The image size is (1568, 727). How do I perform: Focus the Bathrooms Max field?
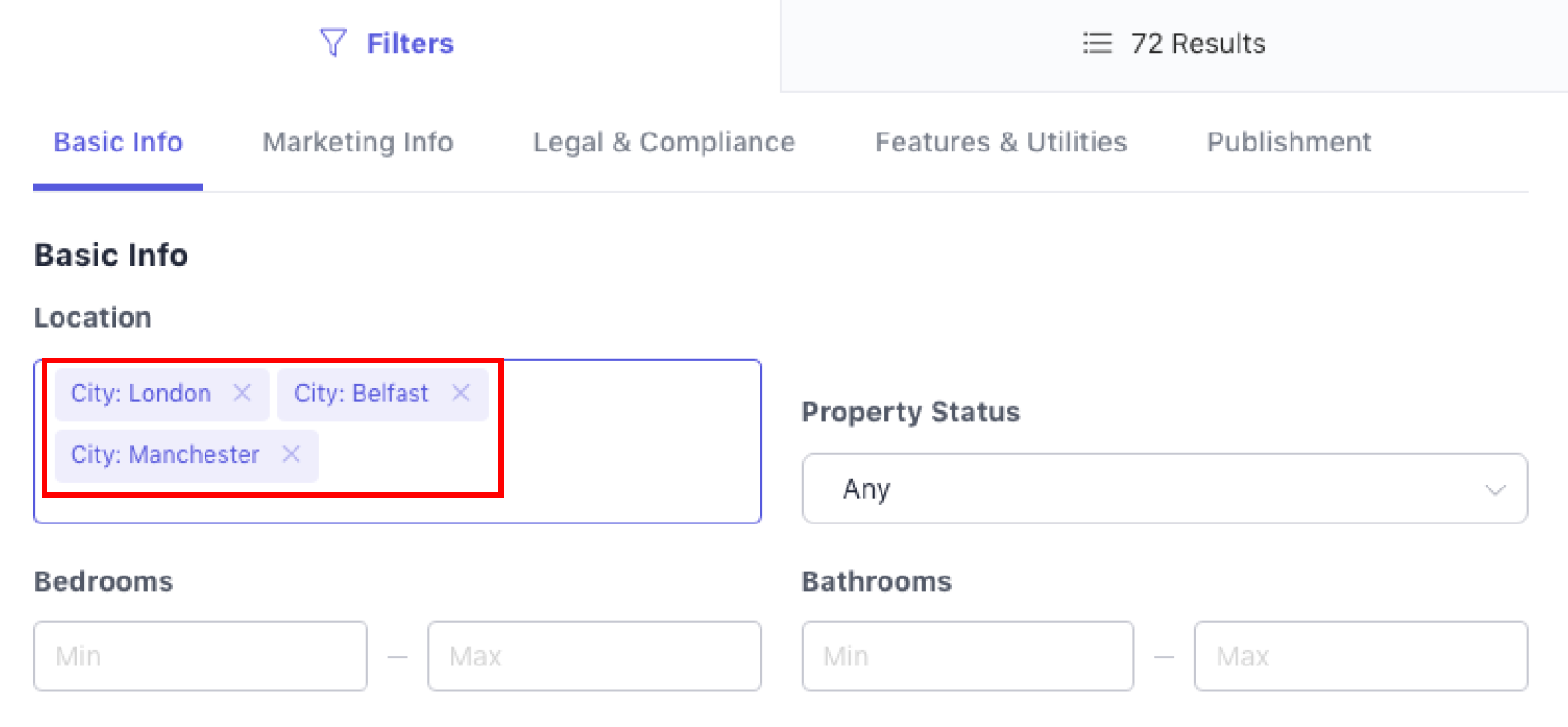[1361, 656]
